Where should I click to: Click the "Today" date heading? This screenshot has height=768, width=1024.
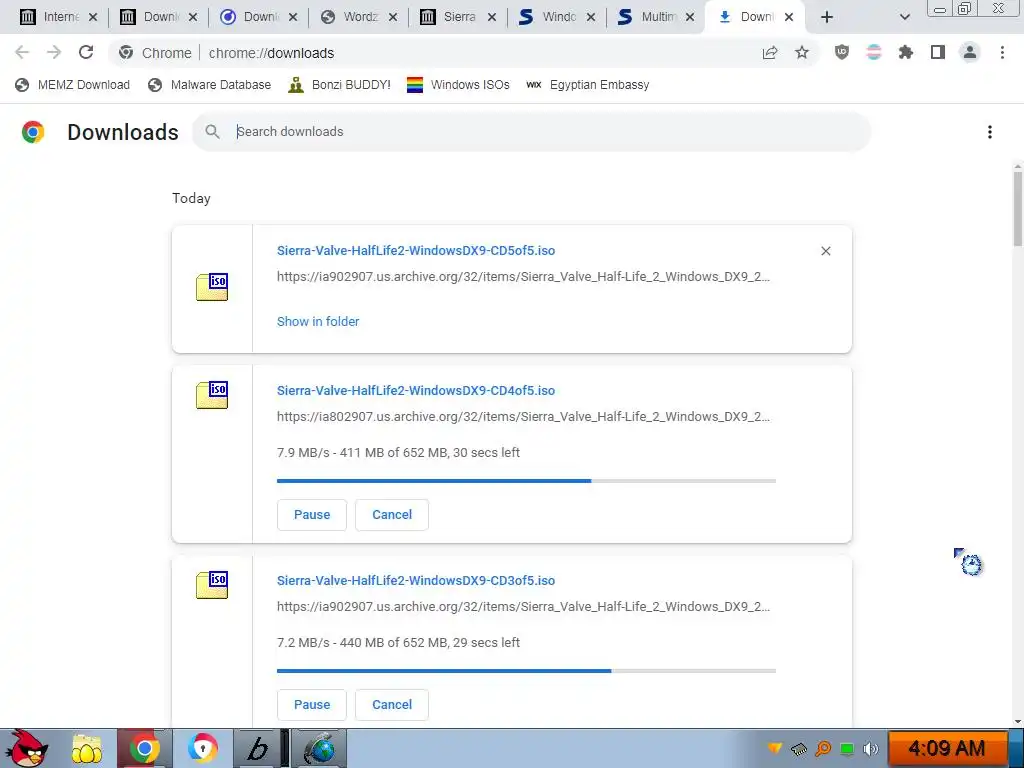tap(191, 199)
